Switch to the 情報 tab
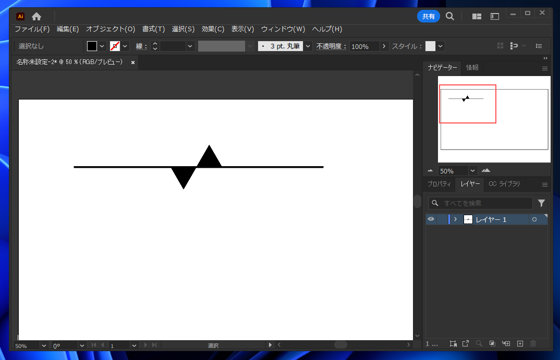Screen dimensions: 560x360 pos(472,68)
